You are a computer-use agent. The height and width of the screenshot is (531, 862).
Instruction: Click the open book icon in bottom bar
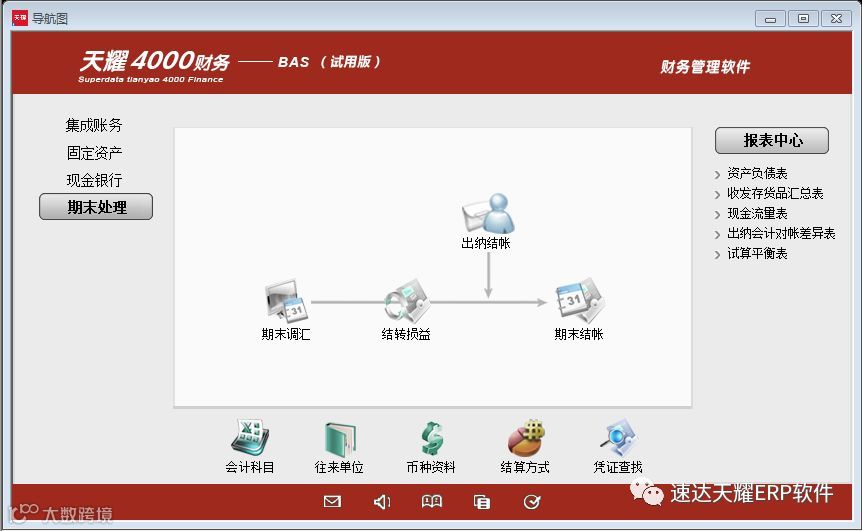click(432, 501)
